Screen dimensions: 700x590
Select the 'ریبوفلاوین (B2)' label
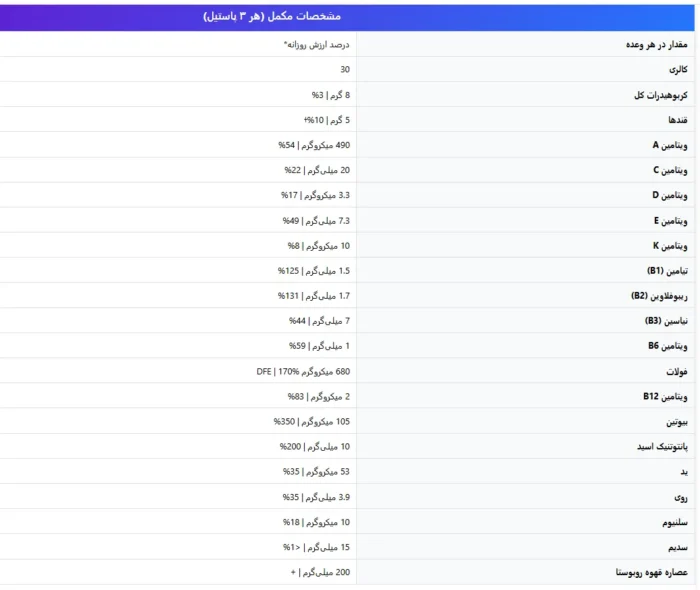point(659,295)
